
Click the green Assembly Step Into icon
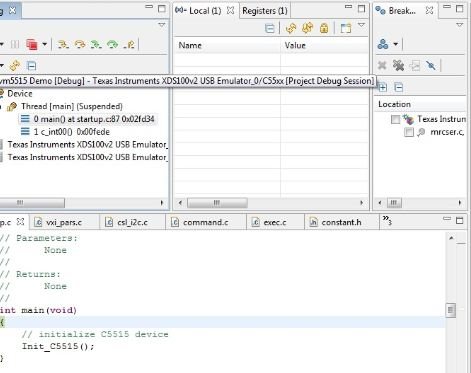point(96,44)
